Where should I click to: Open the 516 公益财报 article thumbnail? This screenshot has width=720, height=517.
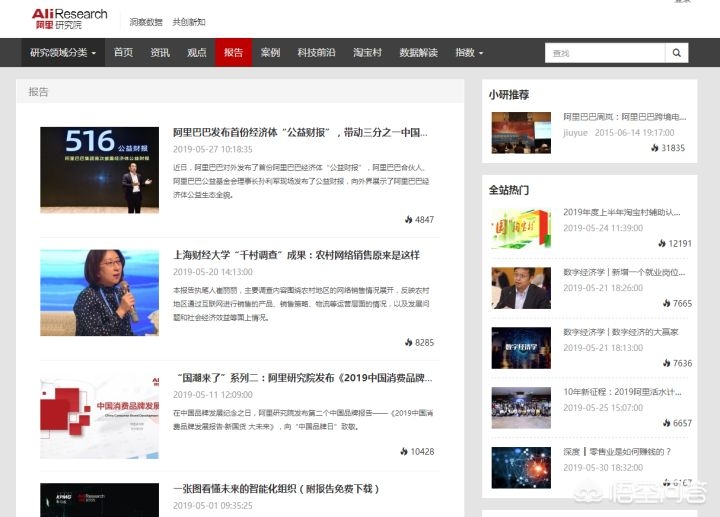tap(100, 170)
